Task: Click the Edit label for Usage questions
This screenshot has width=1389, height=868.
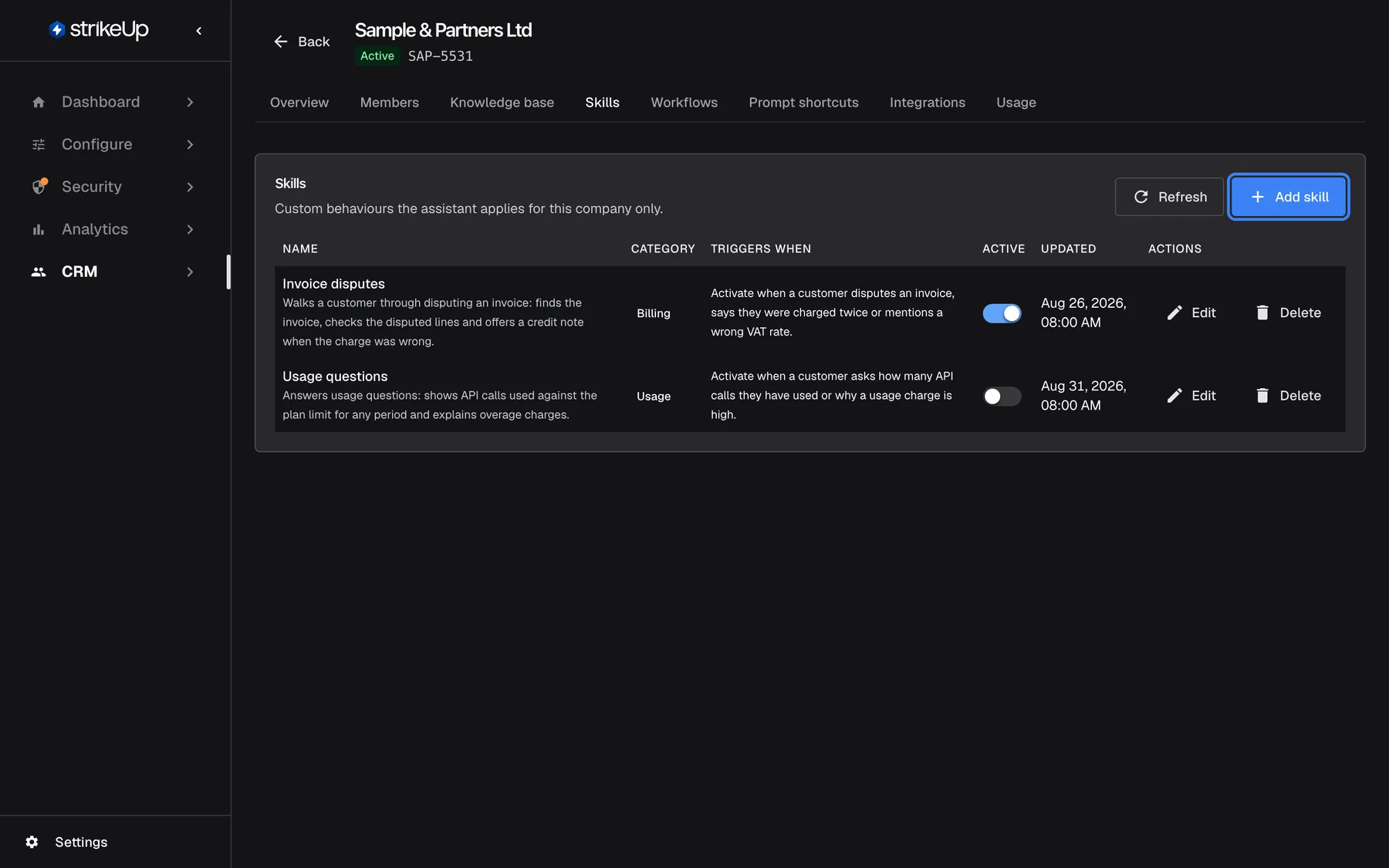Action: point(1204,396)
